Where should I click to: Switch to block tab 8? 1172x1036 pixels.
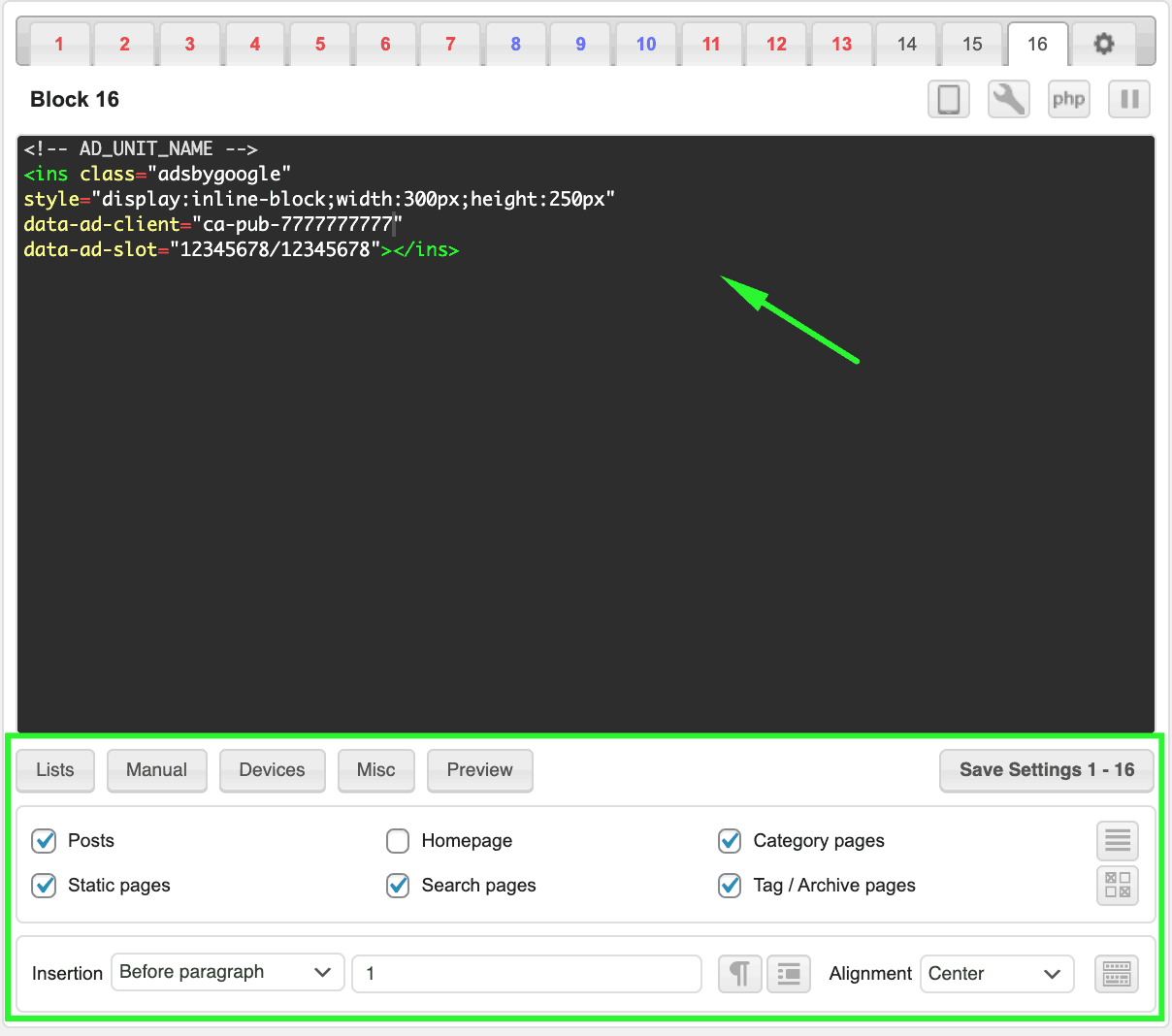[x=515, y=45]
